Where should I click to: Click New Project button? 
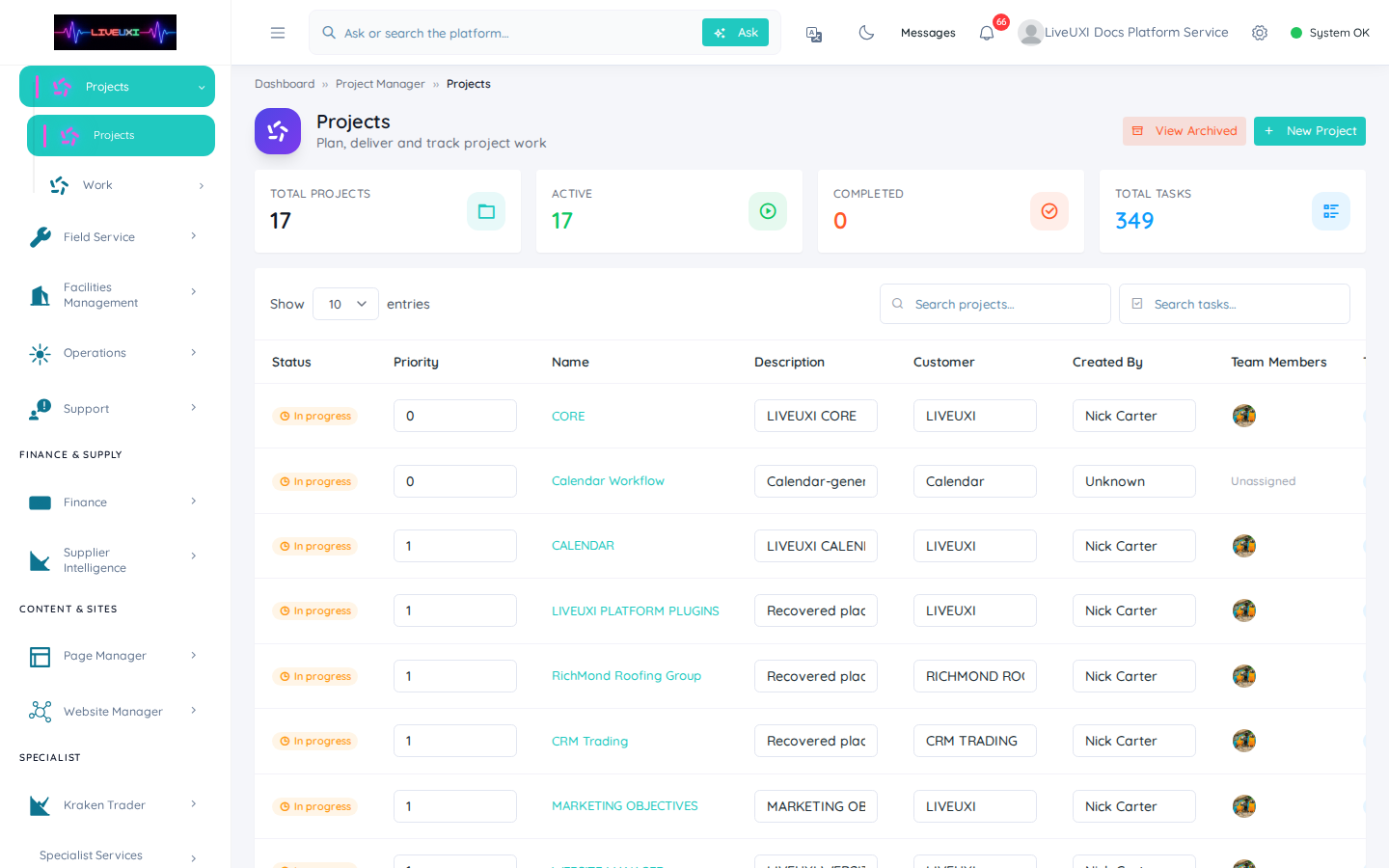[1310, 131]
